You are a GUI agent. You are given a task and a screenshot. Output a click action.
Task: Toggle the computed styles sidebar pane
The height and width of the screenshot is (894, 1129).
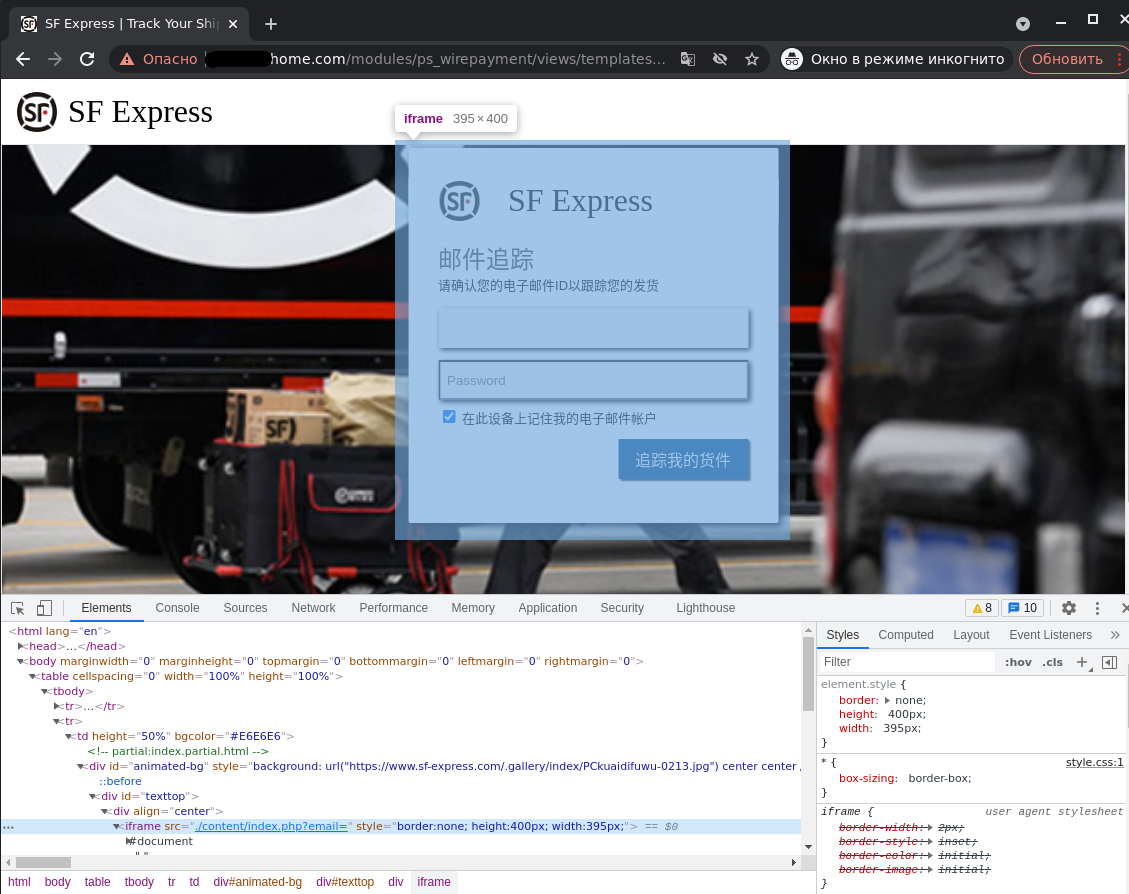pos(1110,662)
